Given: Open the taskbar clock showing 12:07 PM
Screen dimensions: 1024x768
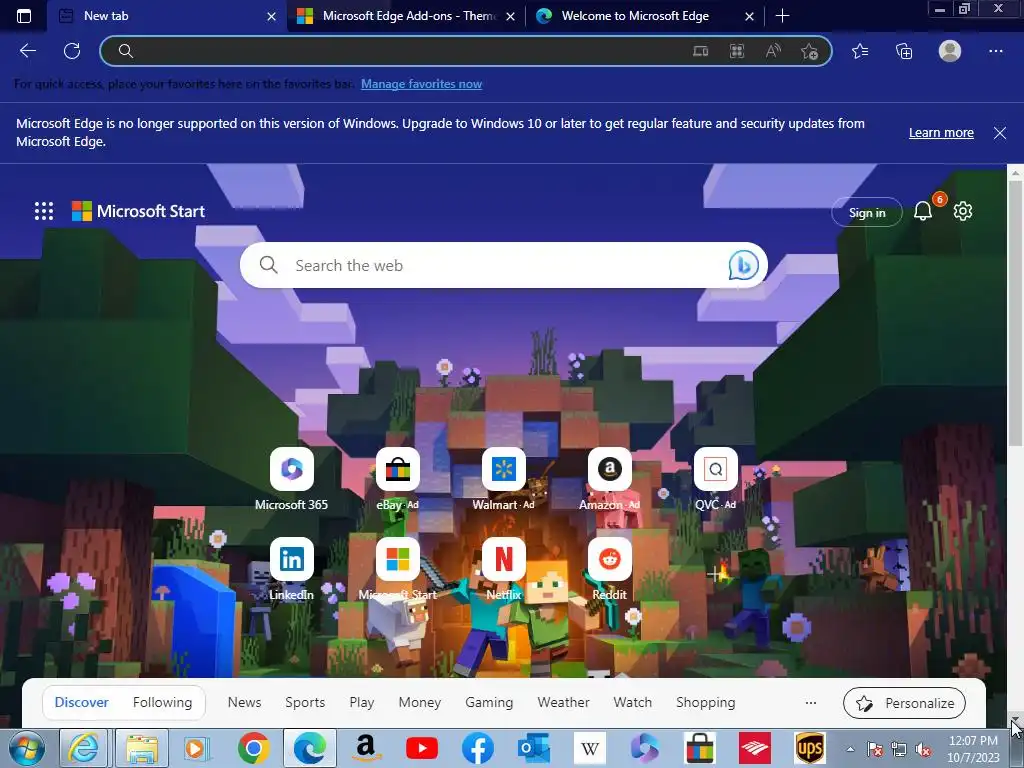Looking at the screenshot, I should [x=973, y=749].
